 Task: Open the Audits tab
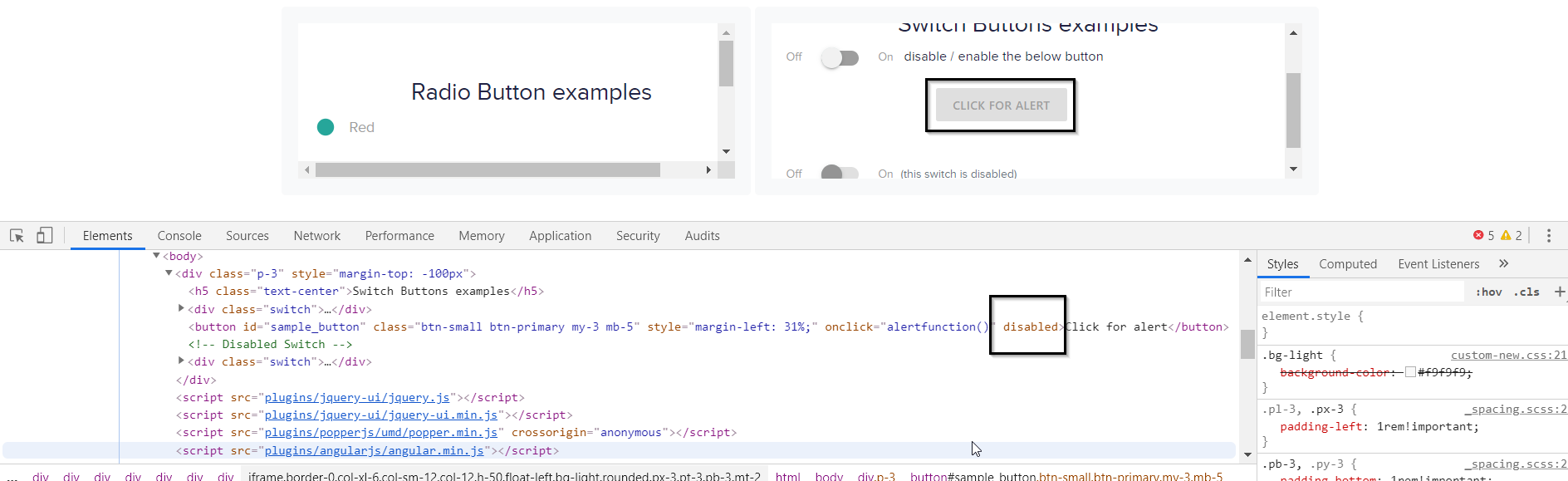pyautogui.click(x=703, y=236)
